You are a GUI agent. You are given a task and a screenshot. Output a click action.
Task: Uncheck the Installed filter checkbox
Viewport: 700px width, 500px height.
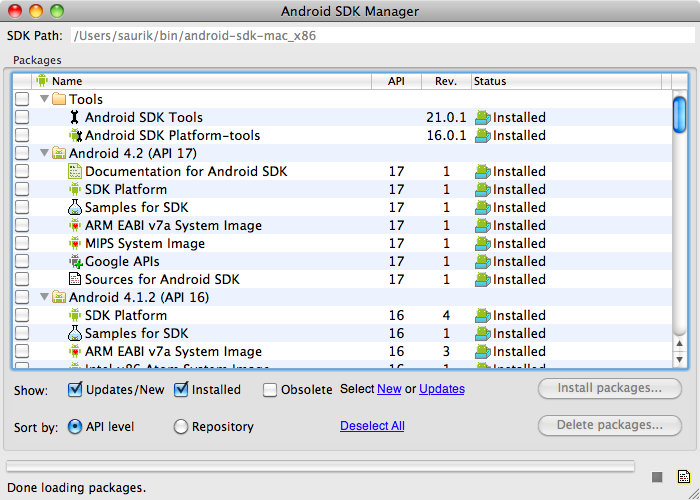pos(181,389)
